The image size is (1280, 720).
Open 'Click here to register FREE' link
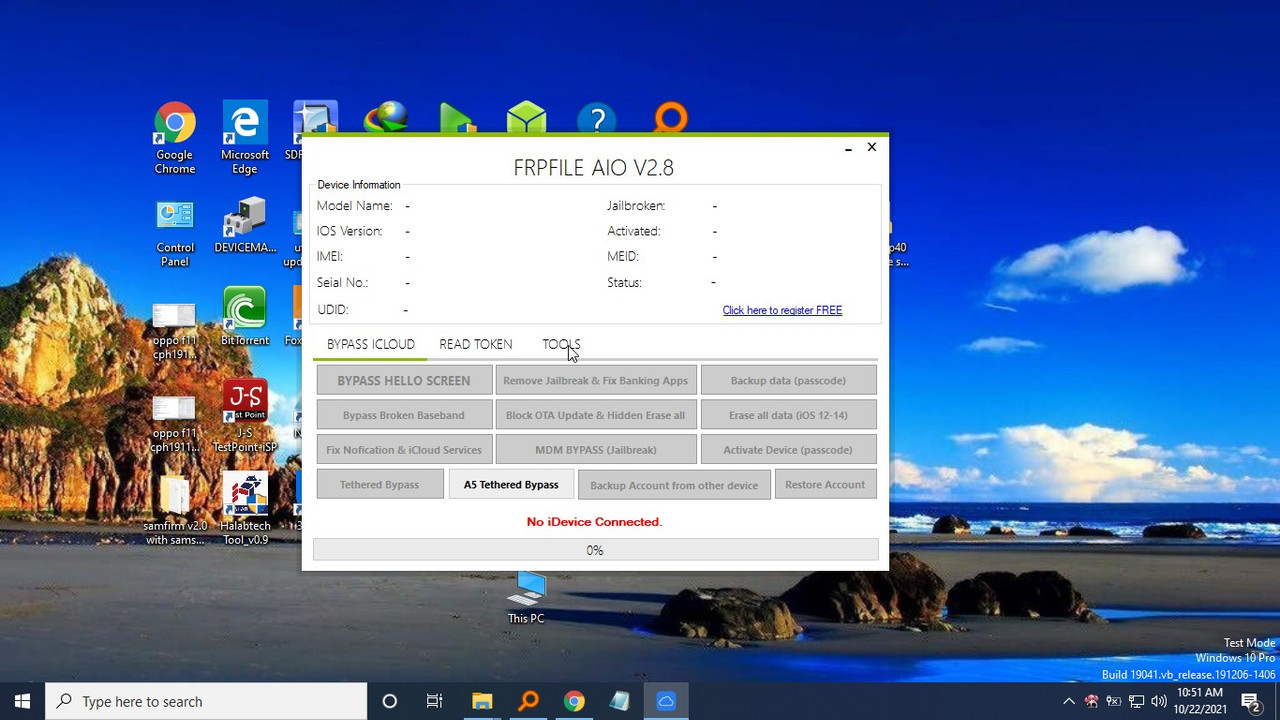click(782, 310)
